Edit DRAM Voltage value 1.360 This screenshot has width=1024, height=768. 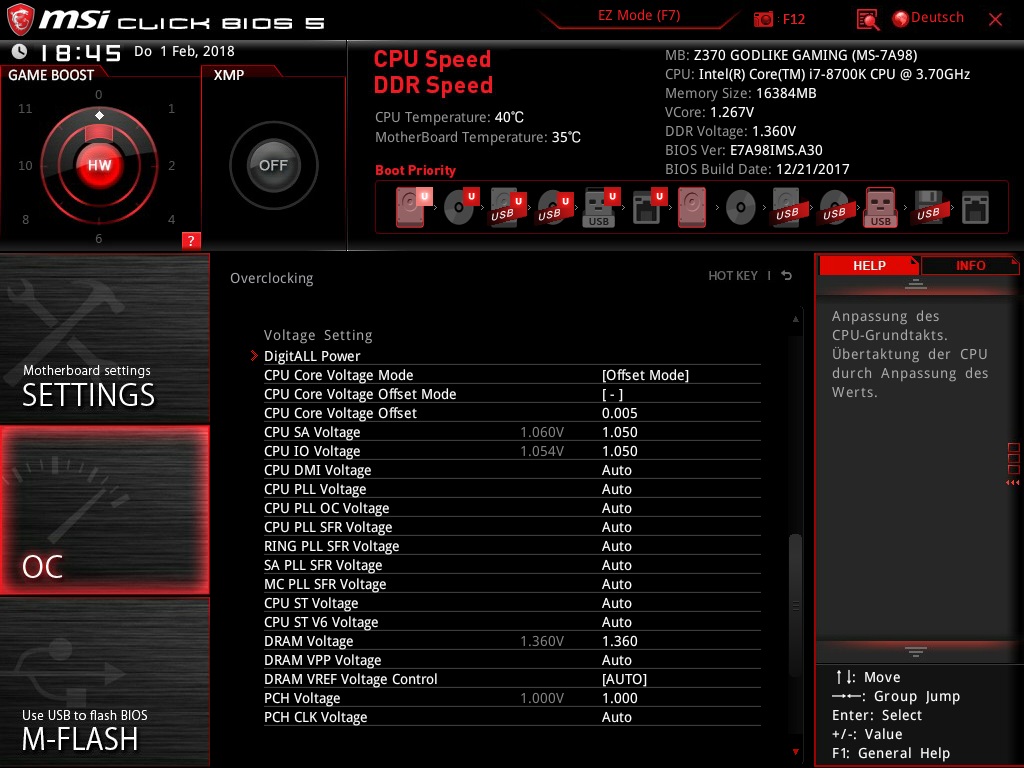pos(619,641)
